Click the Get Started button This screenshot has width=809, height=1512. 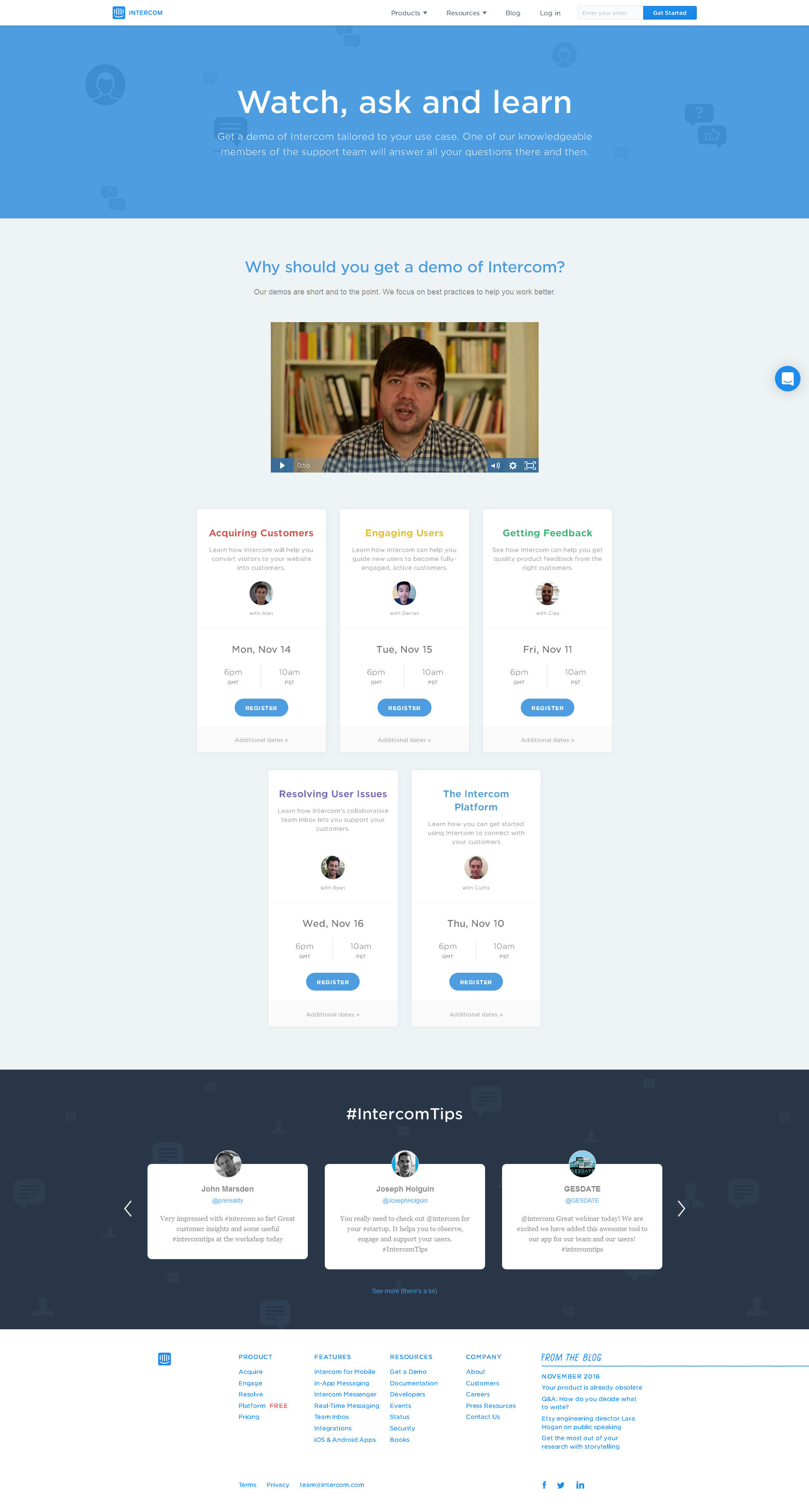(670, 13)
